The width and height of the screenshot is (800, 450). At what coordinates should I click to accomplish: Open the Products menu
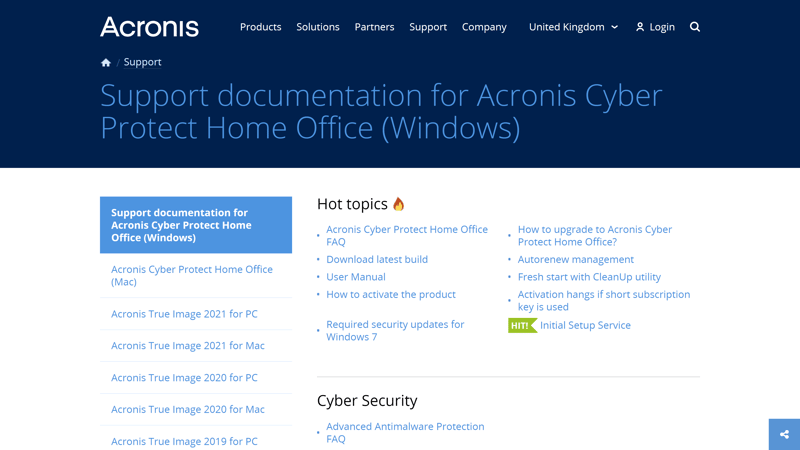(x=260, y=27)
